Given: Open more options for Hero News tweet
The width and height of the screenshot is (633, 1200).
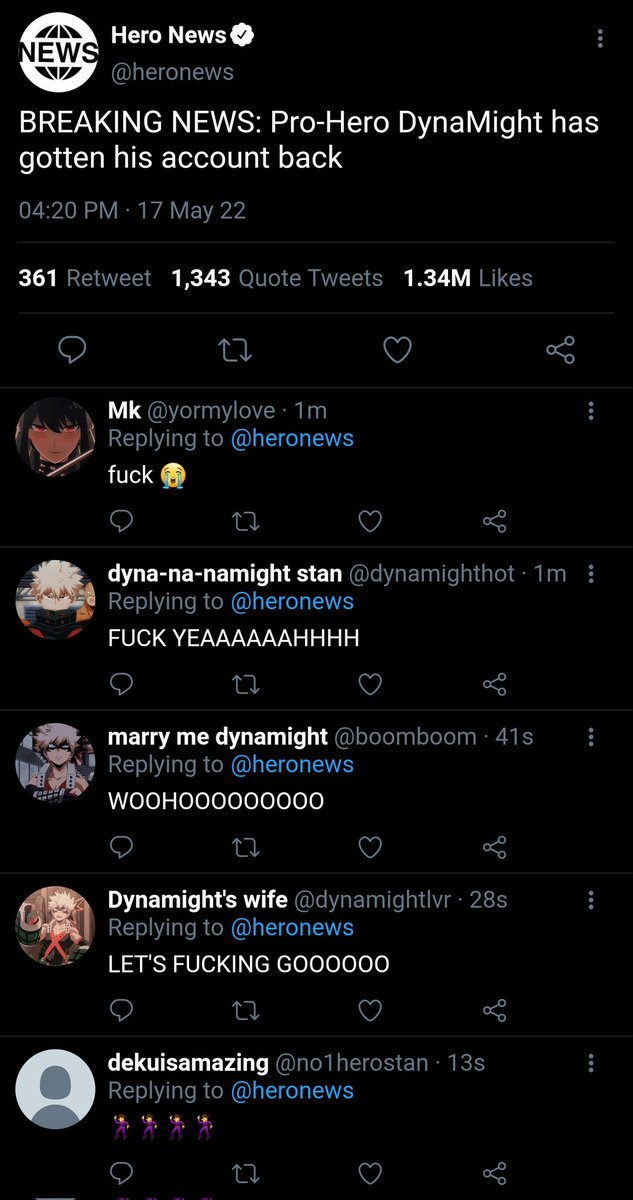Looking at the screenshot, I should pos(599,39).
